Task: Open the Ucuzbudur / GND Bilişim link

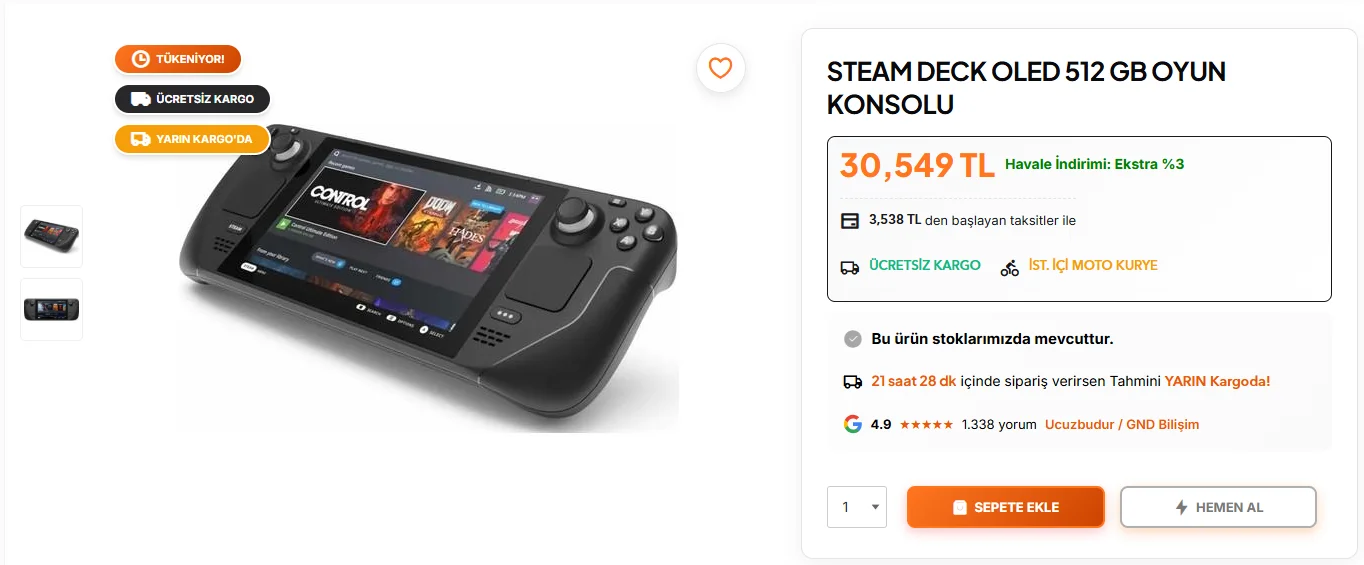Action: [1121, 424]
